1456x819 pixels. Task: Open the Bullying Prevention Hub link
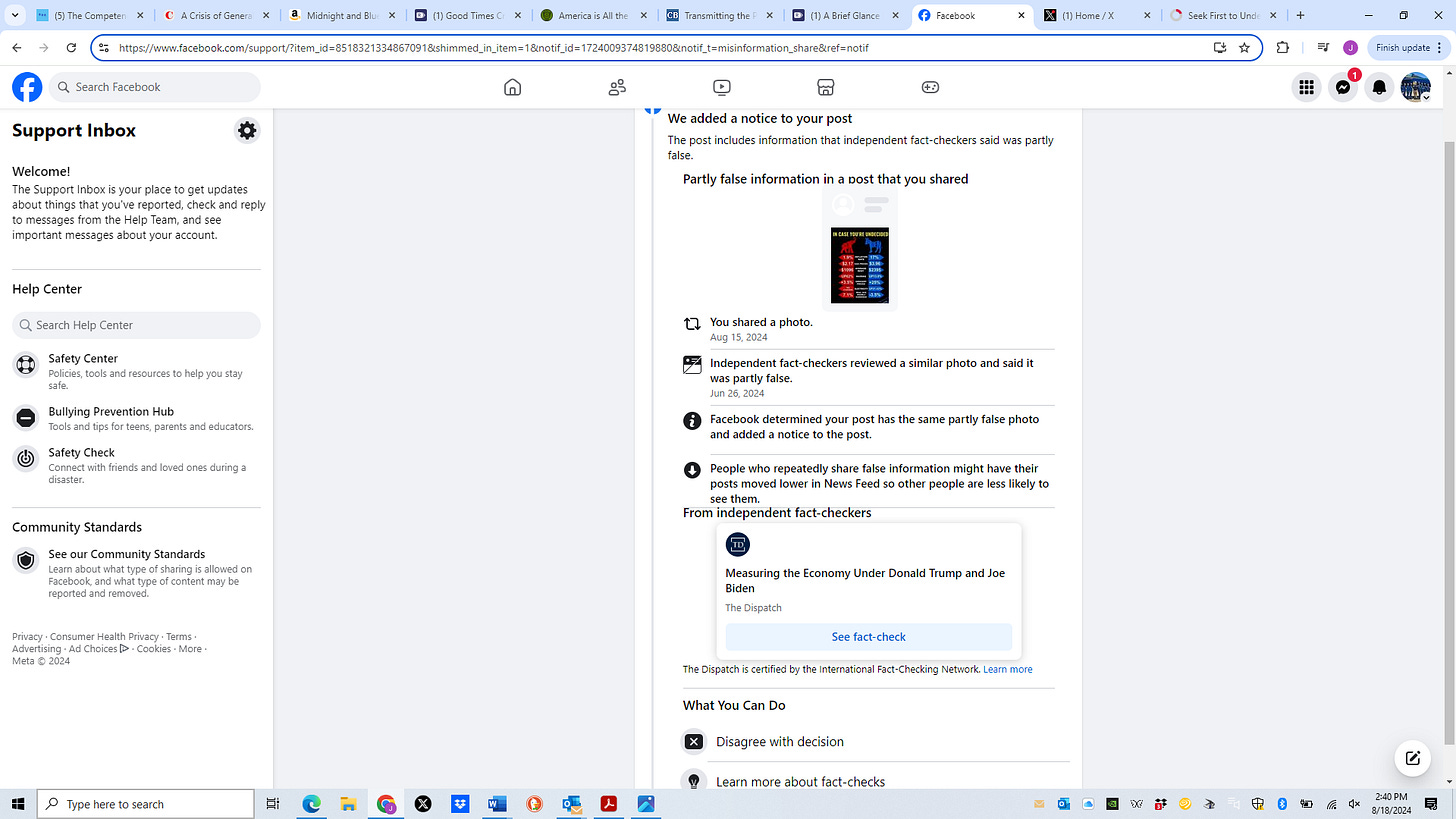tap(111, 411)
